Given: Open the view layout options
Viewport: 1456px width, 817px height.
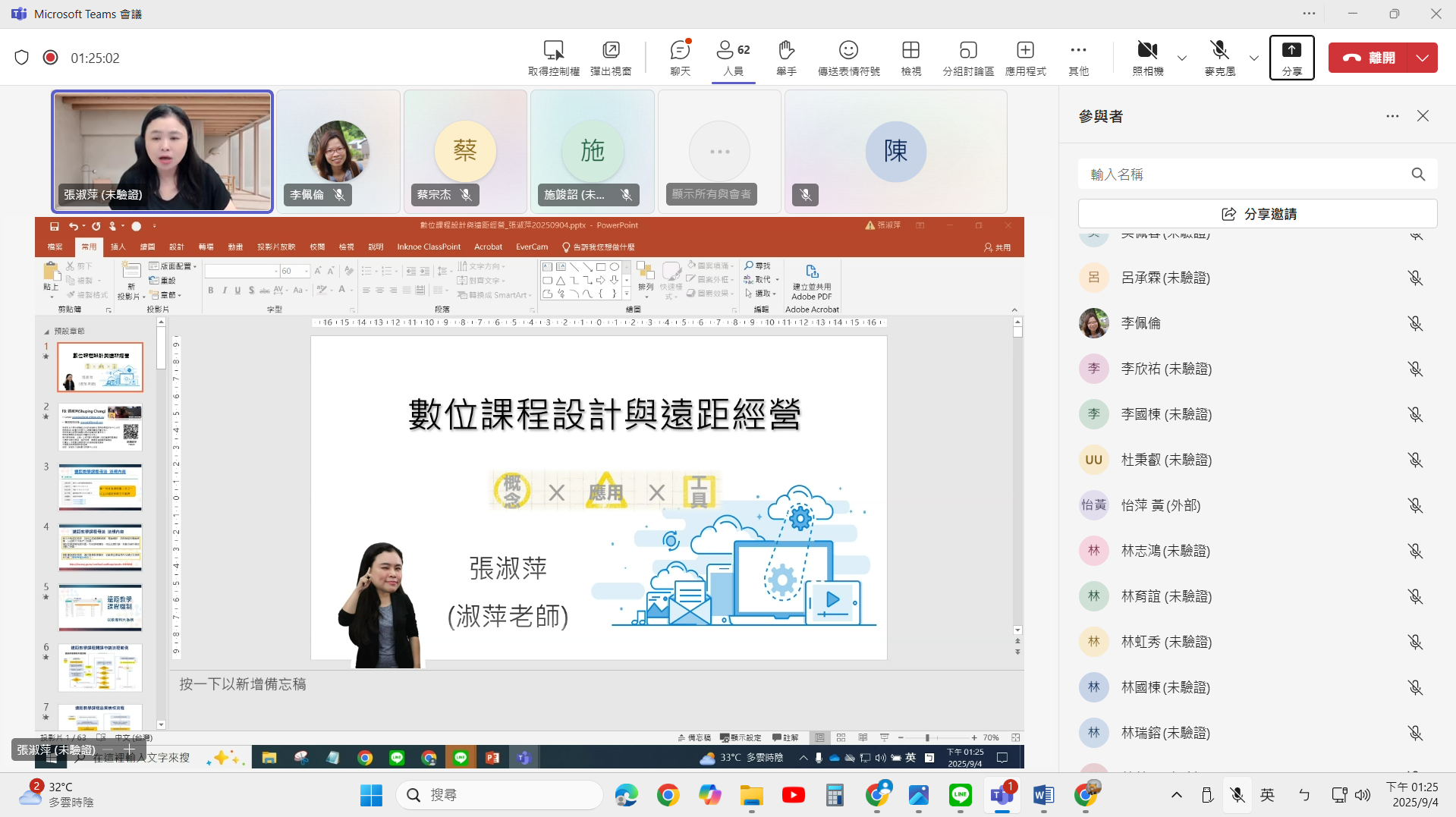Looking at the screenshot, I should point(910,58).
